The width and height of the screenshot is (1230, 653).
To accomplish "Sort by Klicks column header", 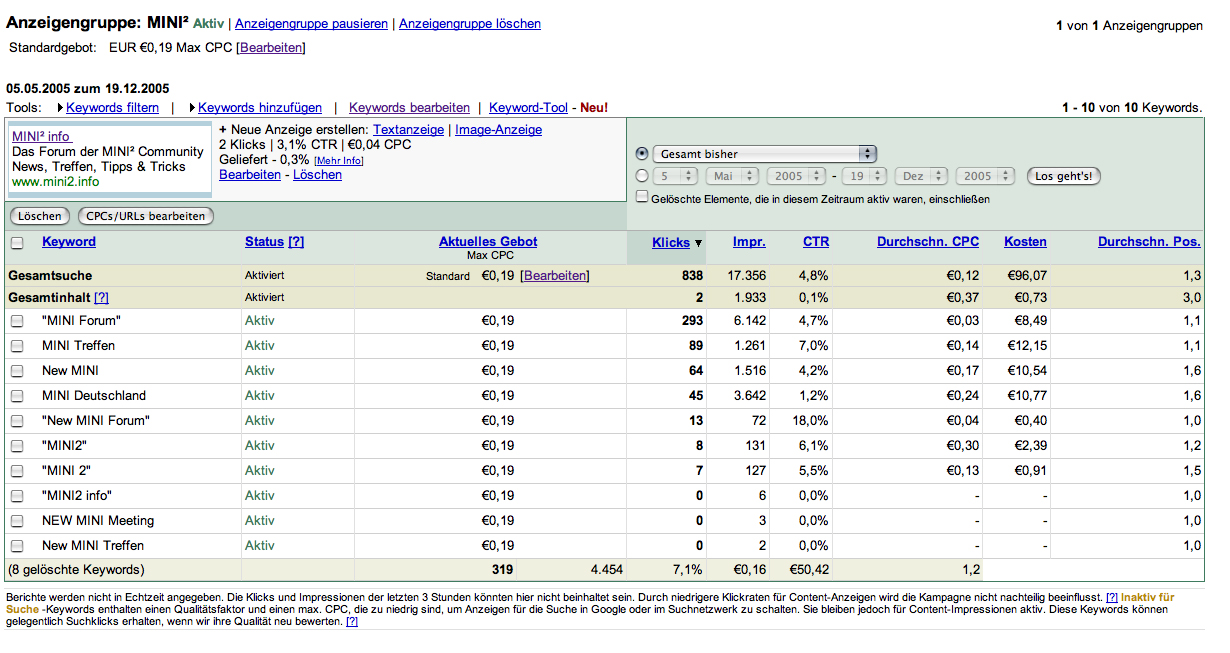I will pyautogui.click(x=671, y=243).
